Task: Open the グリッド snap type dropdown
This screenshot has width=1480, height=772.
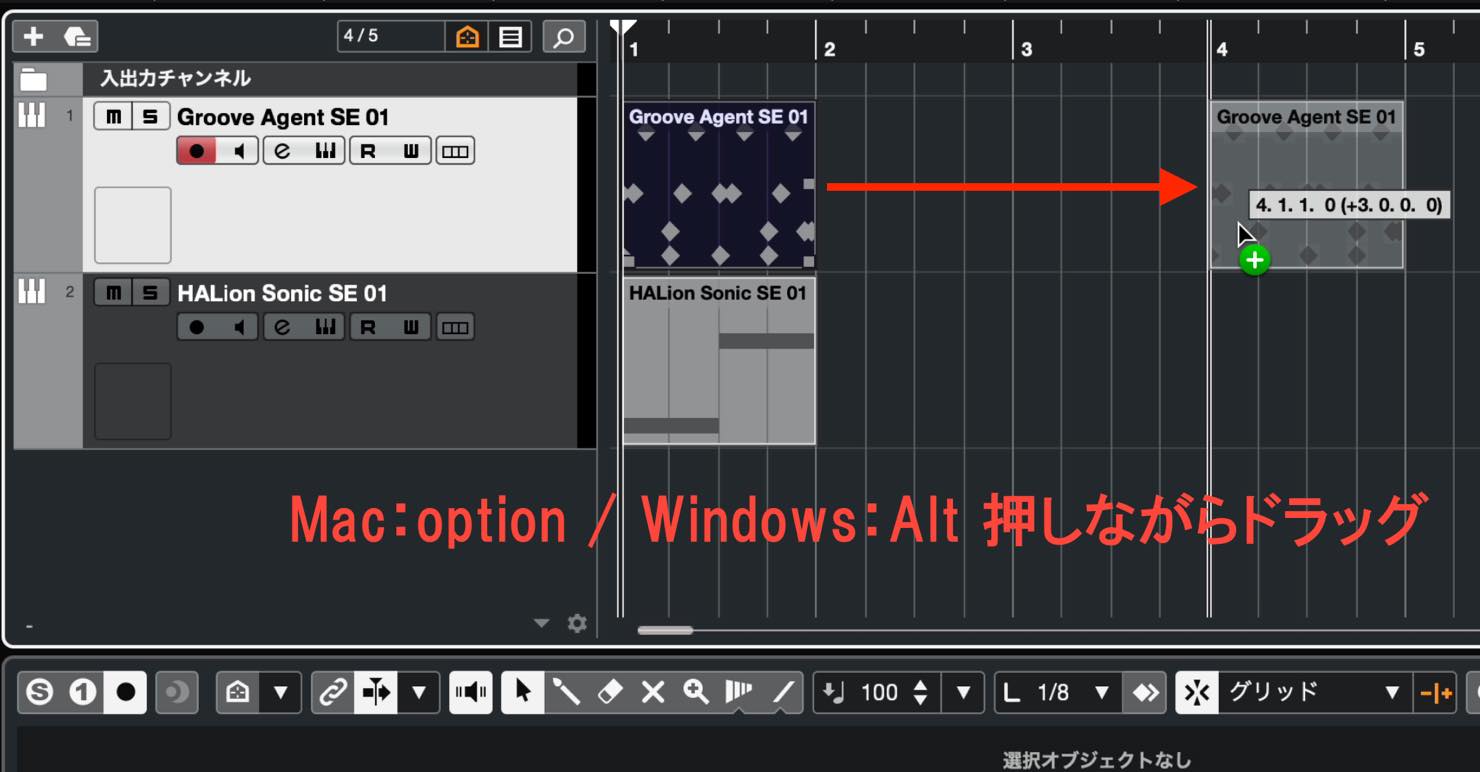Action: click(x=1390, y=692)
